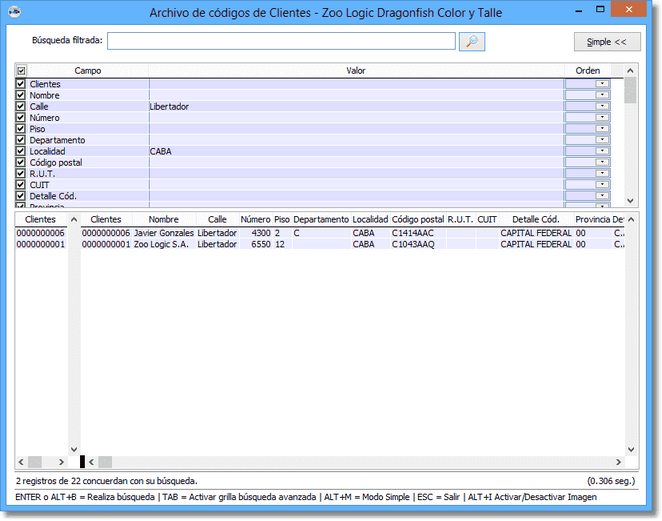
Task: Click the Simple << button
Action: (607, 42)
